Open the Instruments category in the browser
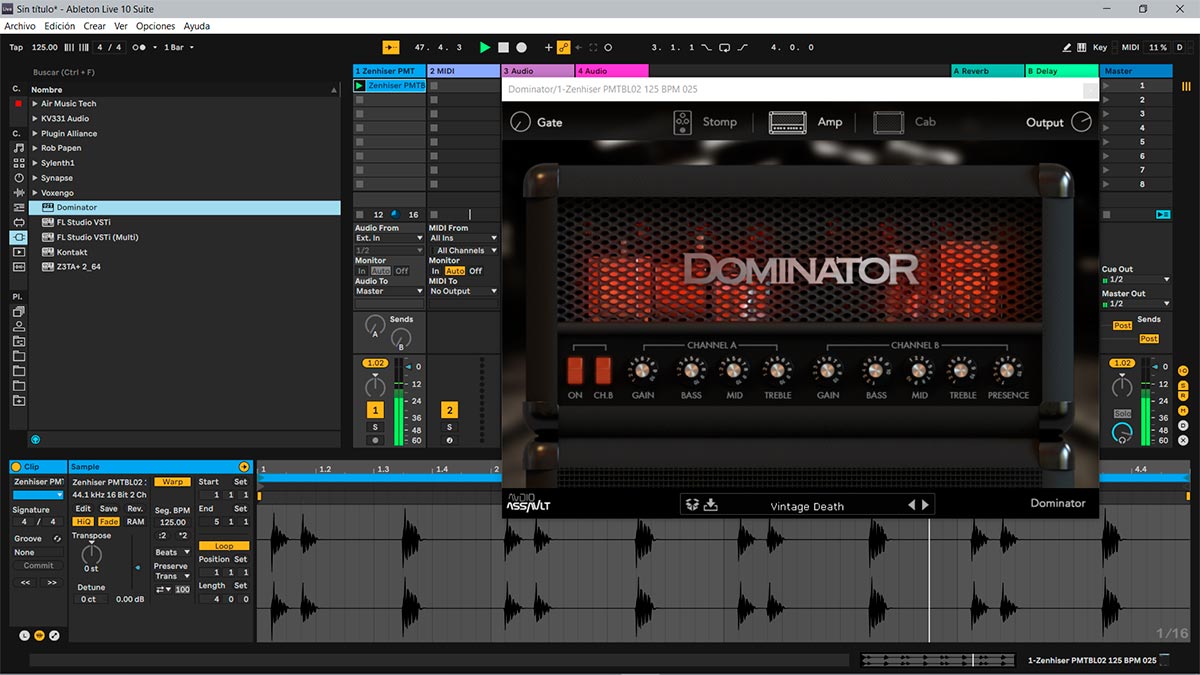The height and width of the screenshot is (675, 1200). pos(18,178)
